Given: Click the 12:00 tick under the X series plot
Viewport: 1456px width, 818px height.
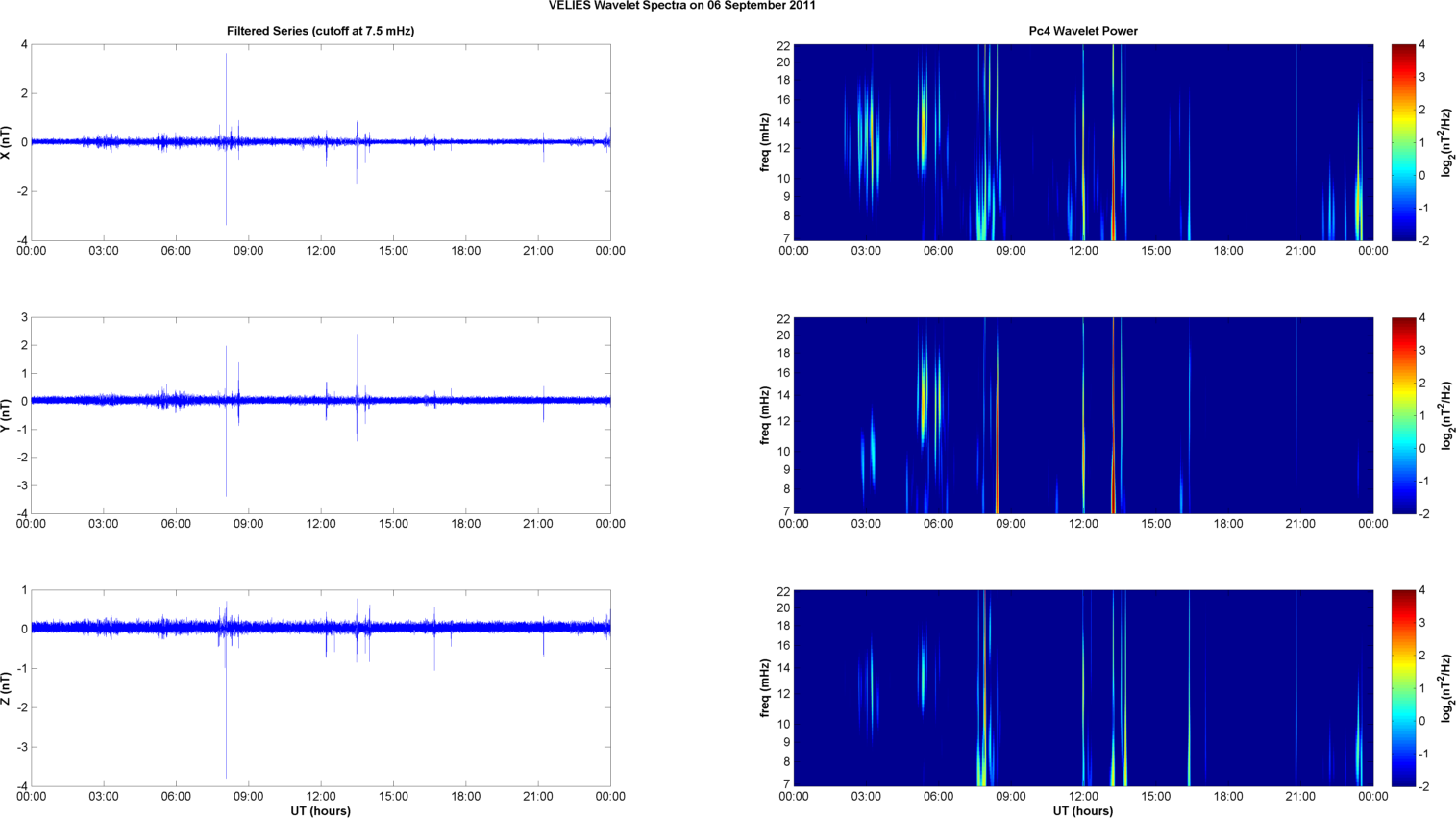Looking at the screenshot, I should click(x=321, y=251).
